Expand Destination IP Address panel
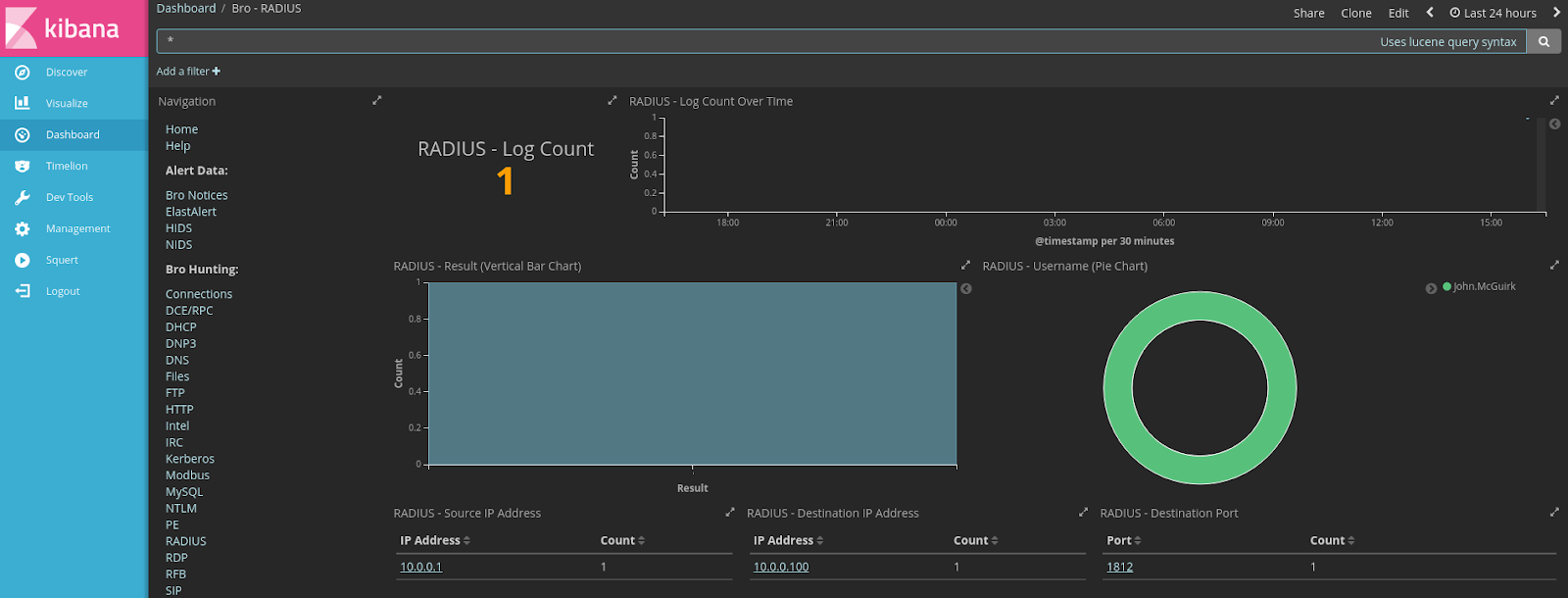 pyautogui.click(x=1083, y=512)
